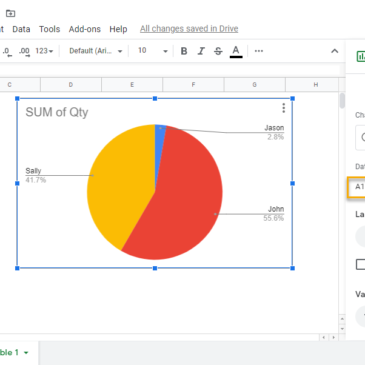
Task: Toggle bold formatting
Action: click(x=184, y=51)
